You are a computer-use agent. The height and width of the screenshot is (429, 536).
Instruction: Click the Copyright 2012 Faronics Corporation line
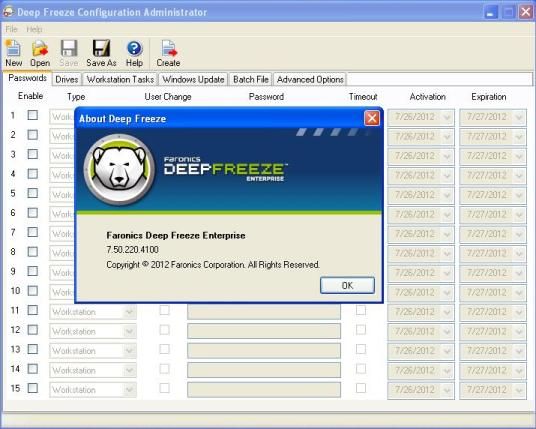213,265
